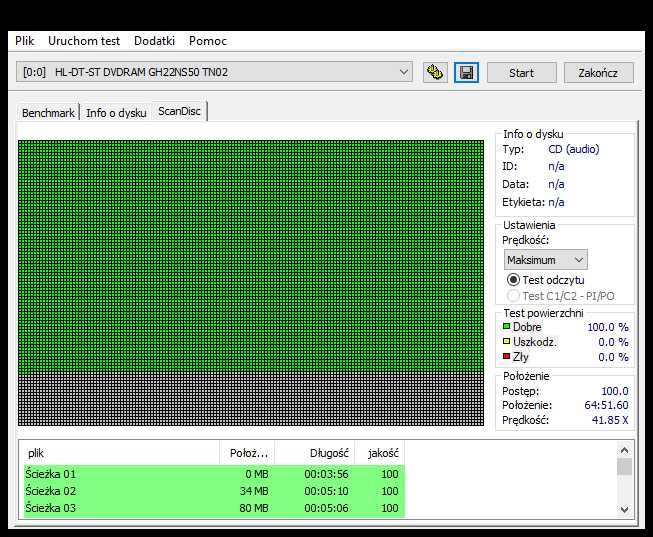Select the Ścieżka 03 row
Image resolution: width=653 pixels, height=537 pixels.
(x=214, y=508)
